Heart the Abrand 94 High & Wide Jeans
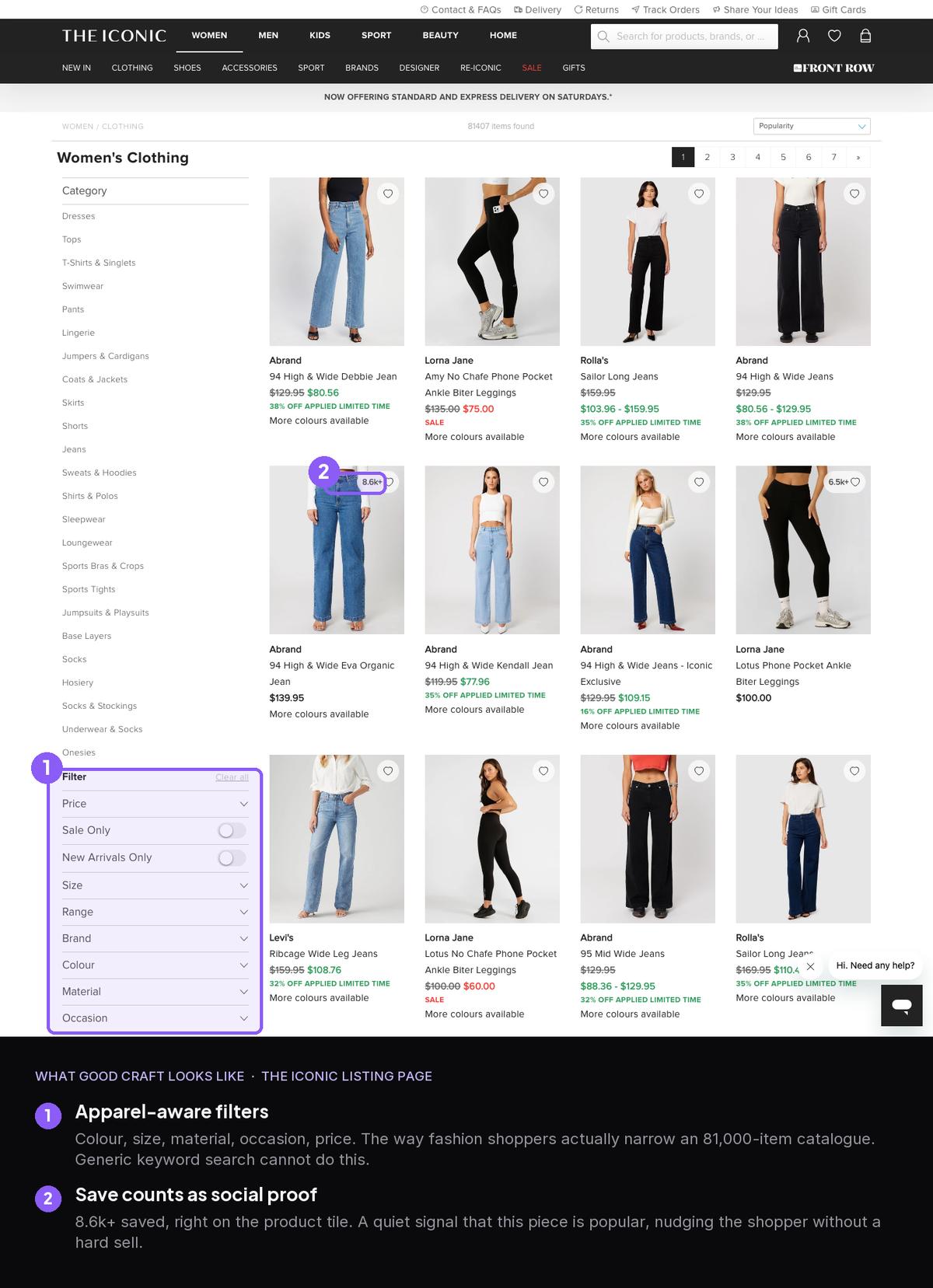This screenshot has height=1288, width=933. pos(854,194)
